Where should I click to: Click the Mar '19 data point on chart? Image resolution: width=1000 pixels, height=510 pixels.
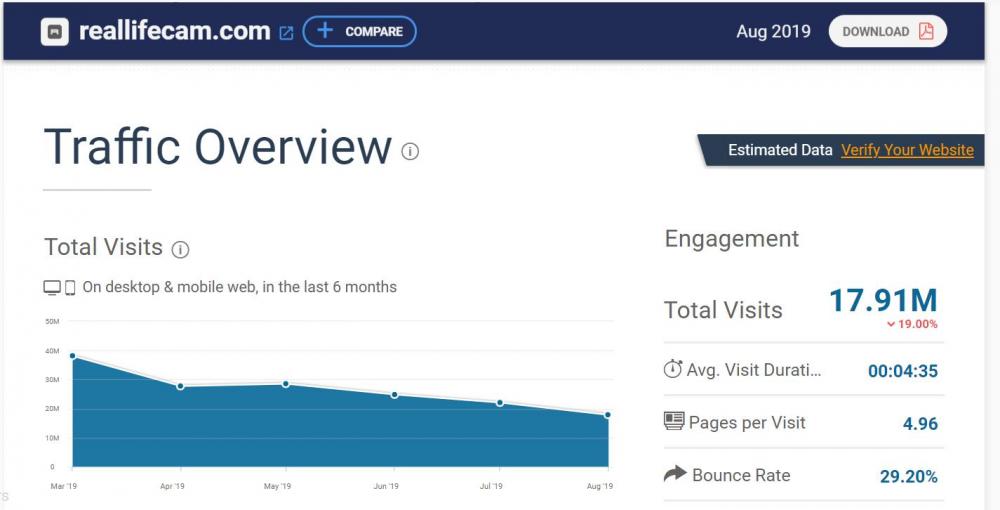[x=73, y=356]
